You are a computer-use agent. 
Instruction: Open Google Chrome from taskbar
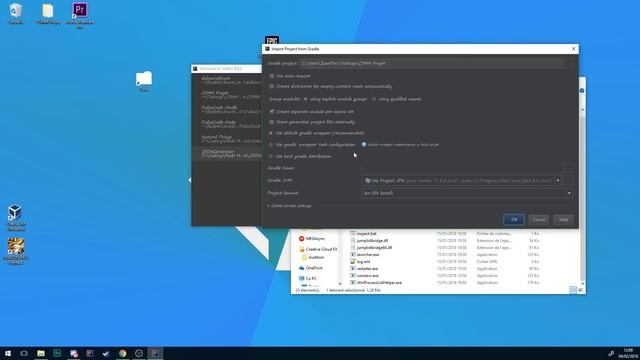[x=122, y=353]
